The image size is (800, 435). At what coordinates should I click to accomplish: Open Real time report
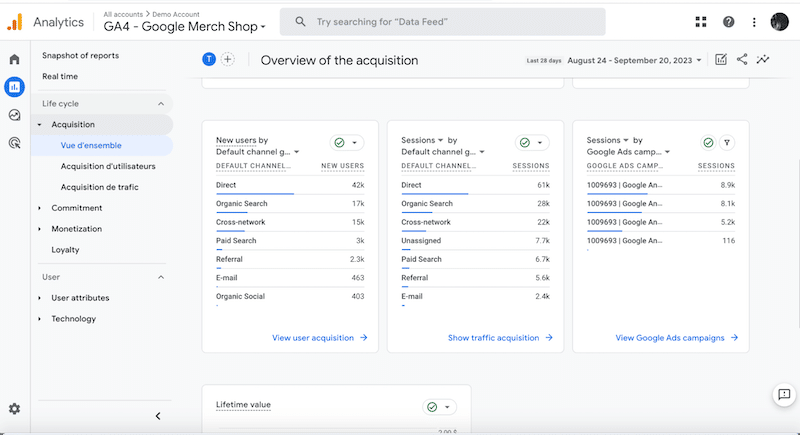(60, 76)
